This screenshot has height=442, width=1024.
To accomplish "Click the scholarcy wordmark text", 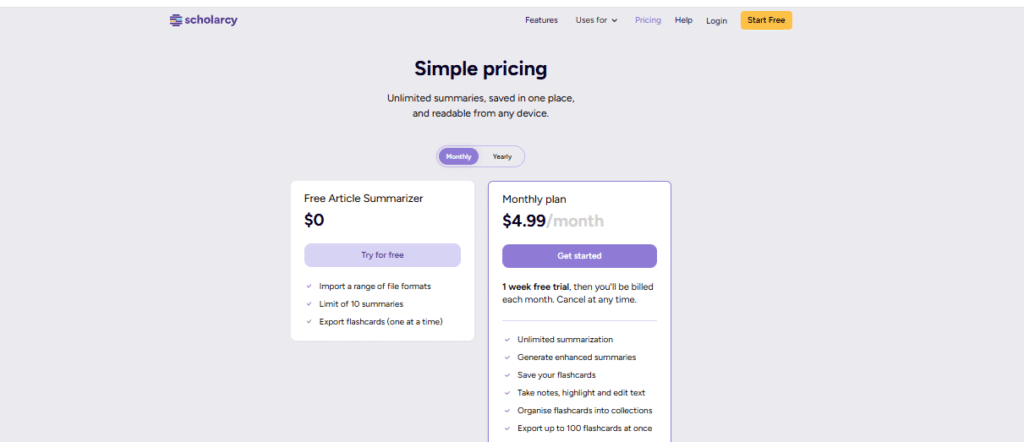I will coord(211,20).
